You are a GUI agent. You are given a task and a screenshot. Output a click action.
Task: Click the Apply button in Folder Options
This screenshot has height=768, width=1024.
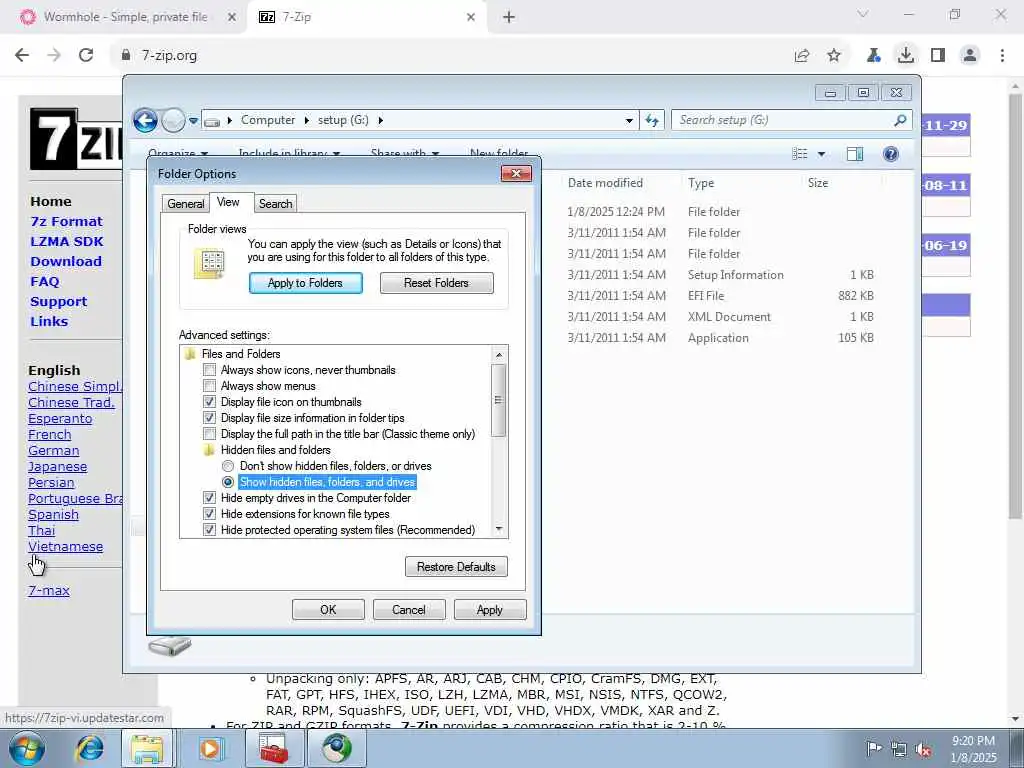(490, 610)
